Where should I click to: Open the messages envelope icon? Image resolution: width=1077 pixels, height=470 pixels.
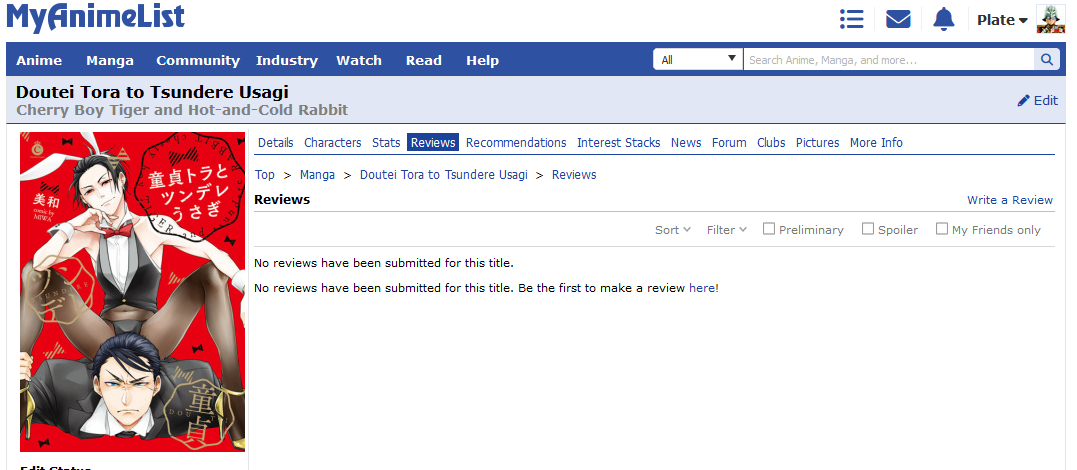(x=898, y=19)
